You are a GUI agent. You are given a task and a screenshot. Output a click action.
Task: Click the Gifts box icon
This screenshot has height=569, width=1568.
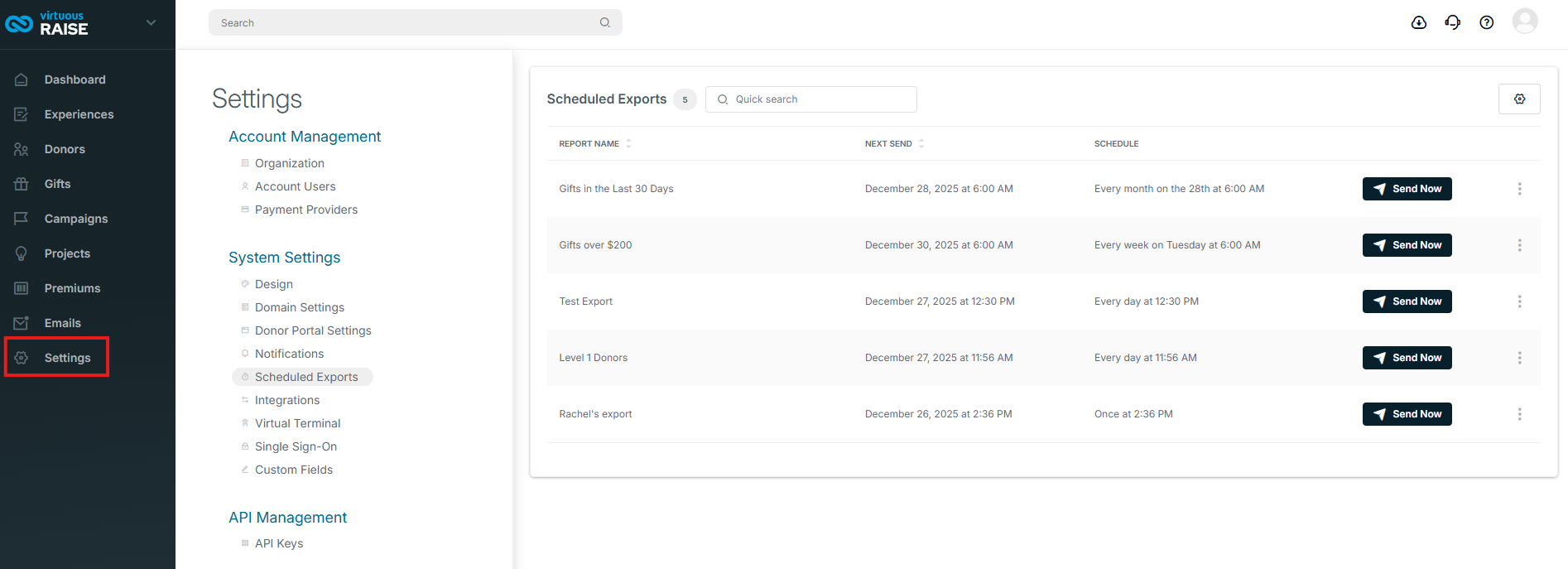pos(22,184)
